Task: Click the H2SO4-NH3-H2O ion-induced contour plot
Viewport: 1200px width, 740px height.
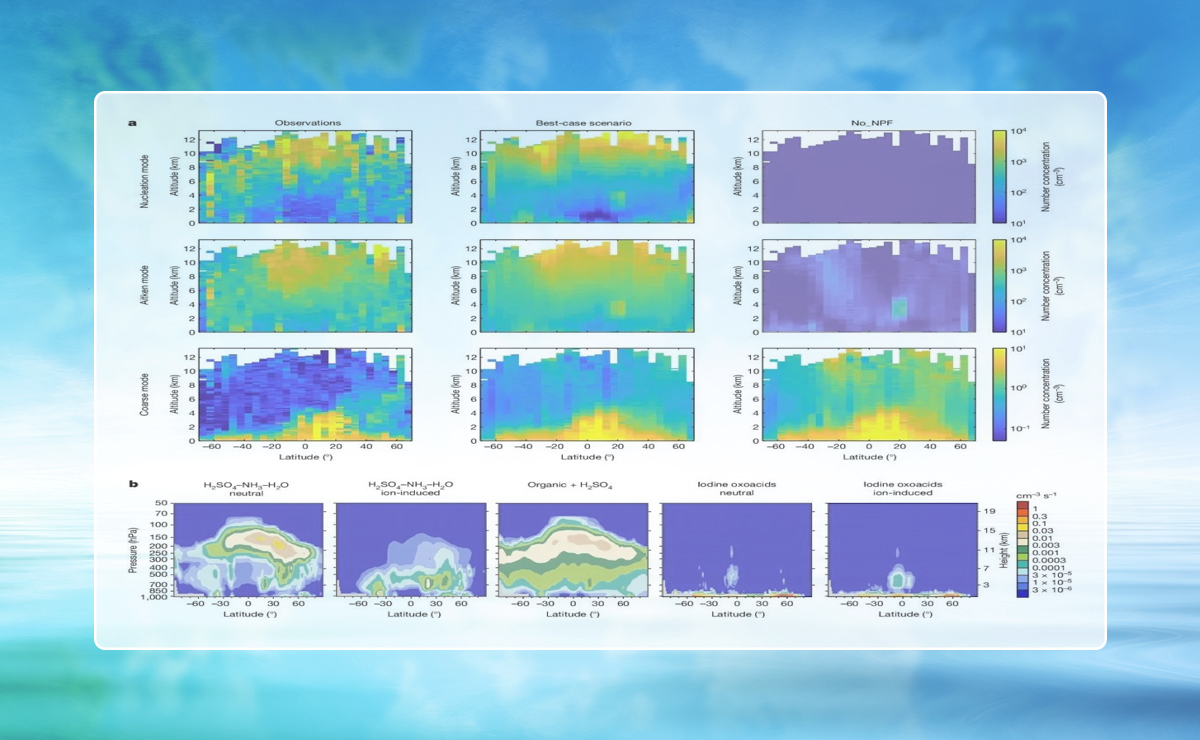Action: 410,550
